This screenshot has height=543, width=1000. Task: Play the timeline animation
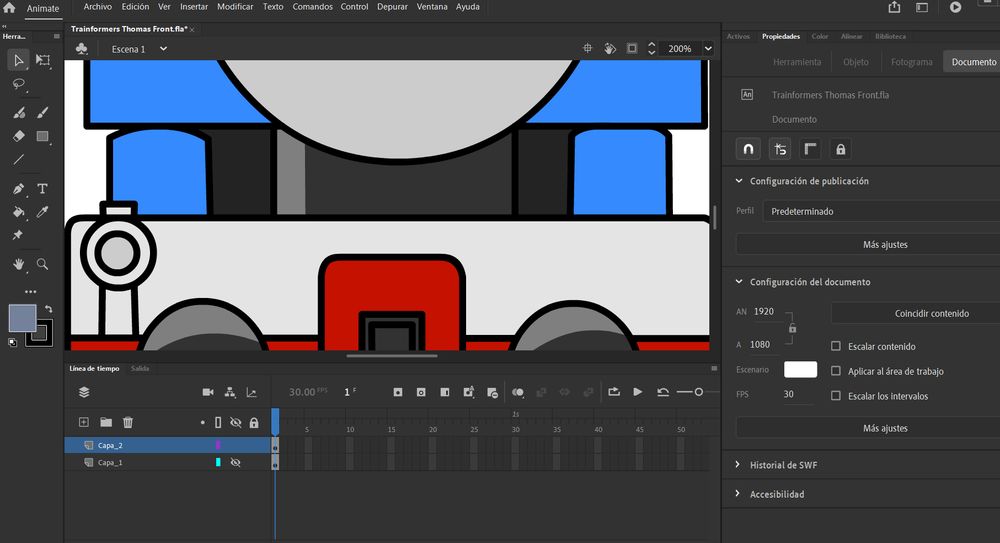point(638,392)
